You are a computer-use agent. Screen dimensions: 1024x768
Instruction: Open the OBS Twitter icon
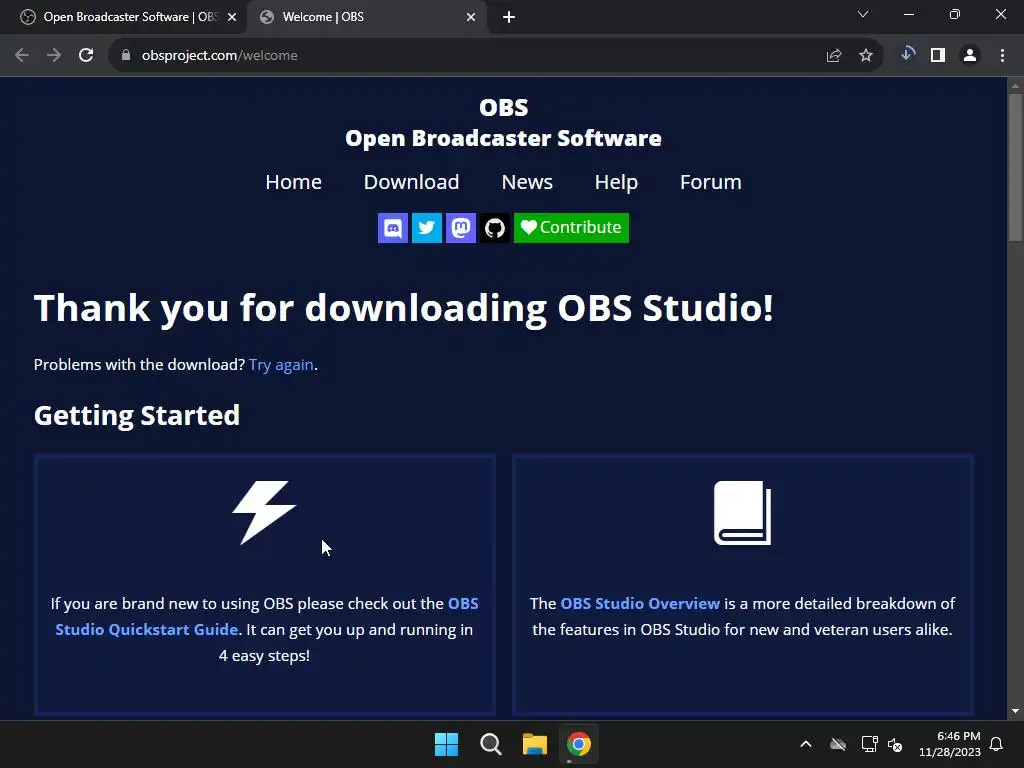(426, 228)
